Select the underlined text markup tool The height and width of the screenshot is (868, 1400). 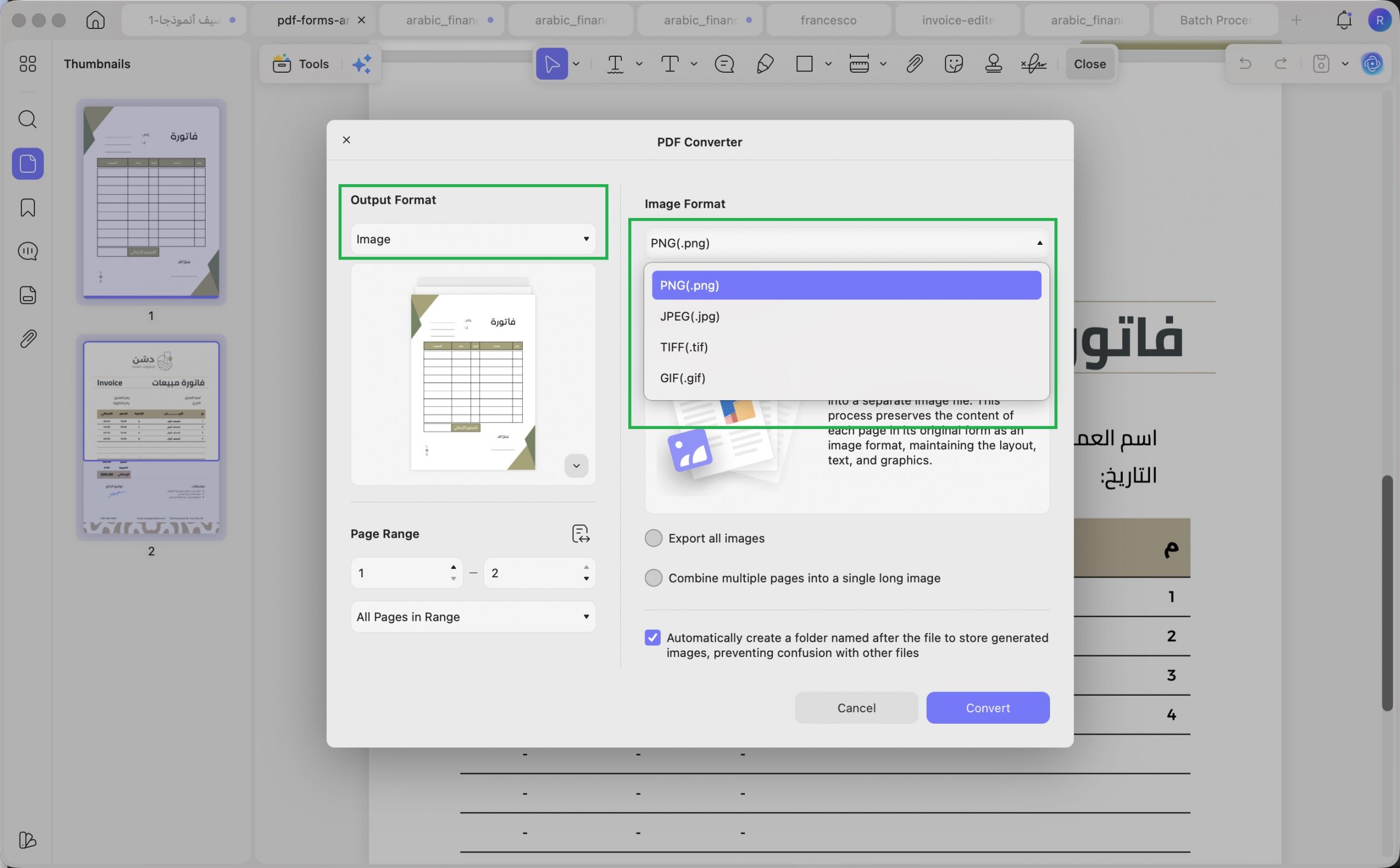[615, 64]
